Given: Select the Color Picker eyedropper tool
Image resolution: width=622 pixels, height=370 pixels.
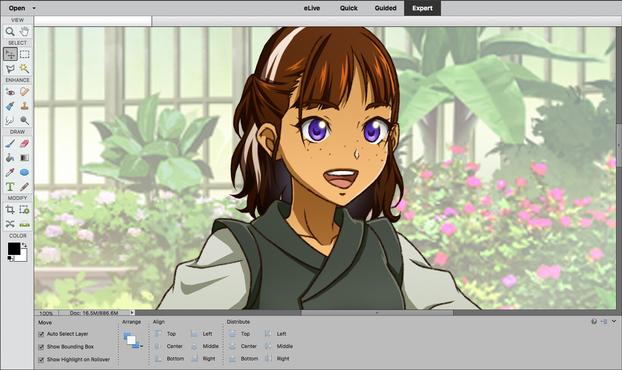Looking at the screenshot, I should pyautogui.click(x=10, y=172).
